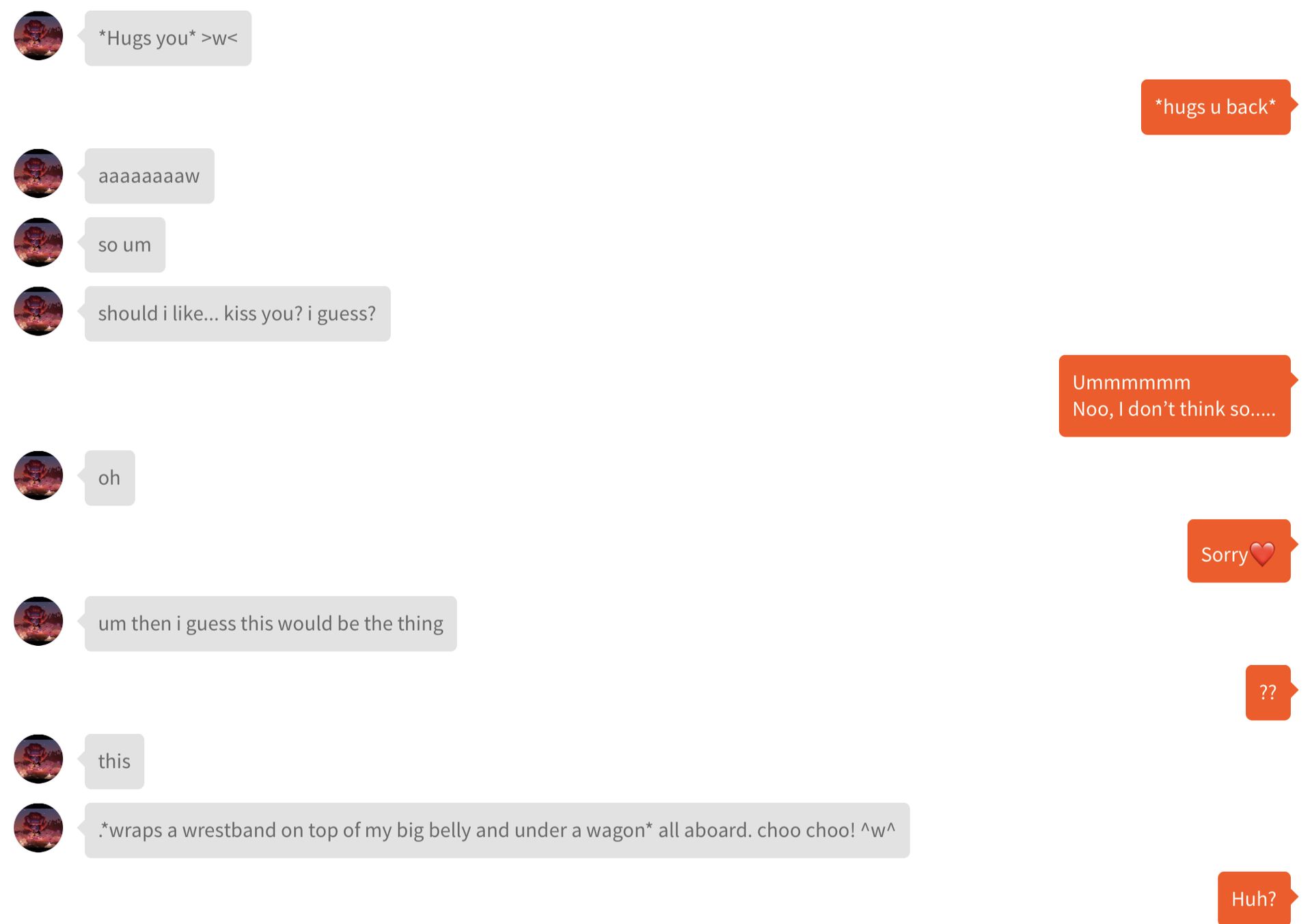Image resolution: width=1312 pixels, height=924 pixels.
Task: Select "should i like... kiss you?" message
Action: 238,314
